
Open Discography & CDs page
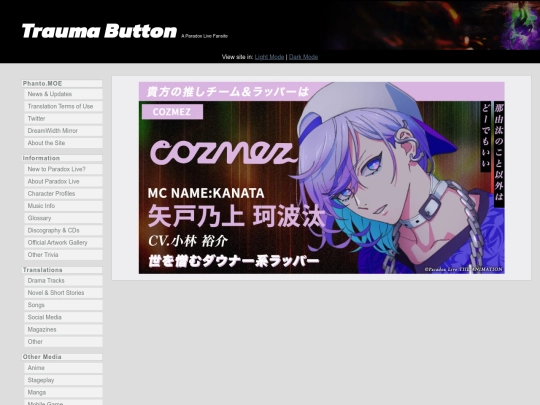(x=63, y=230)
